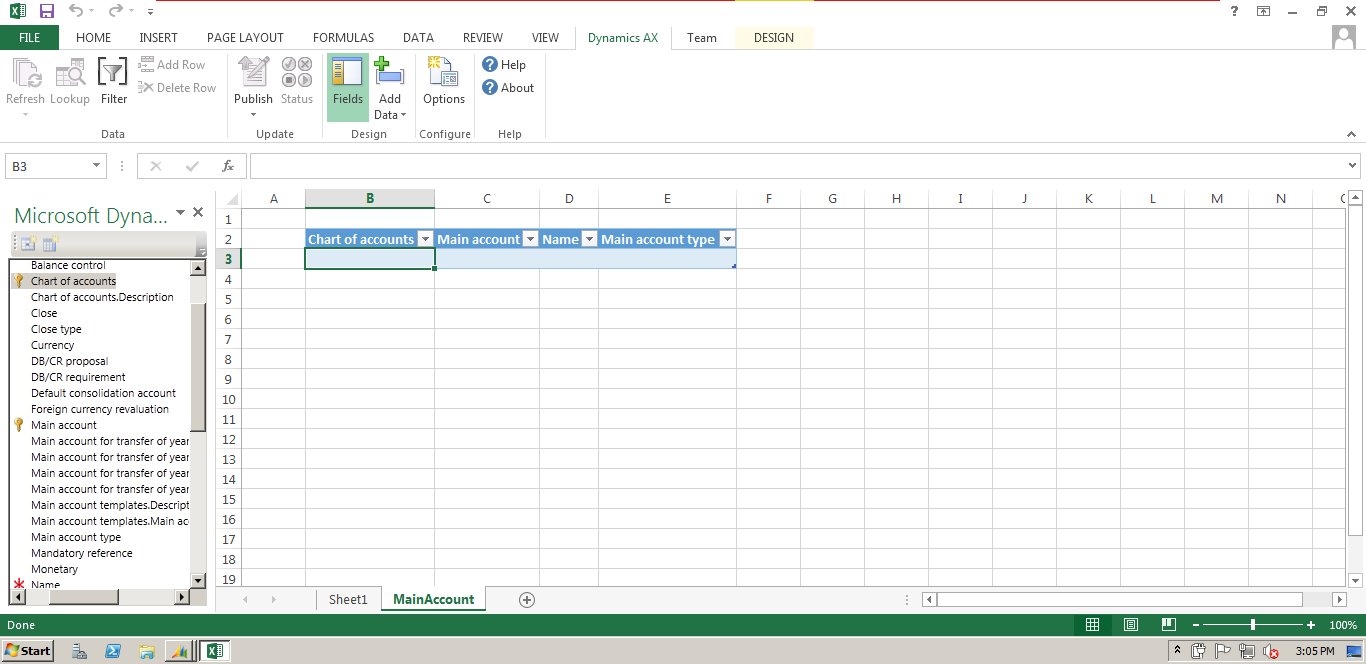Select column B header
This screenshot has height=664, width=1366.
pos(370,198)
